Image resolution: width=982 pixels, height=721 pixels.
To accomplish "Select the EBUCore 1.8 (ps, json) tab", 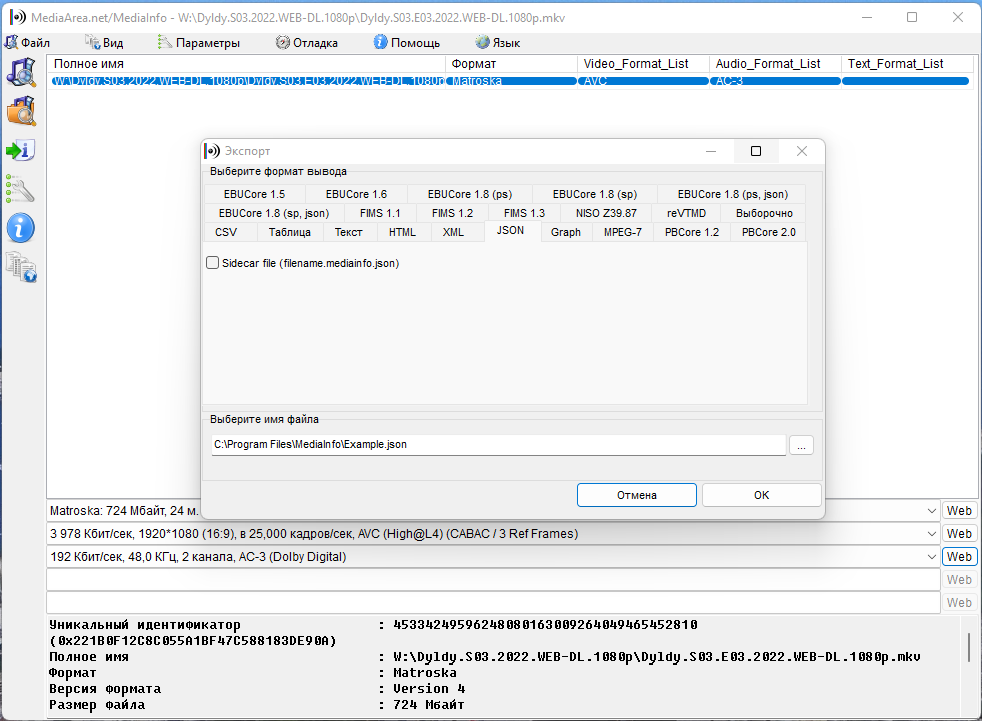I will tap(732, 194).
